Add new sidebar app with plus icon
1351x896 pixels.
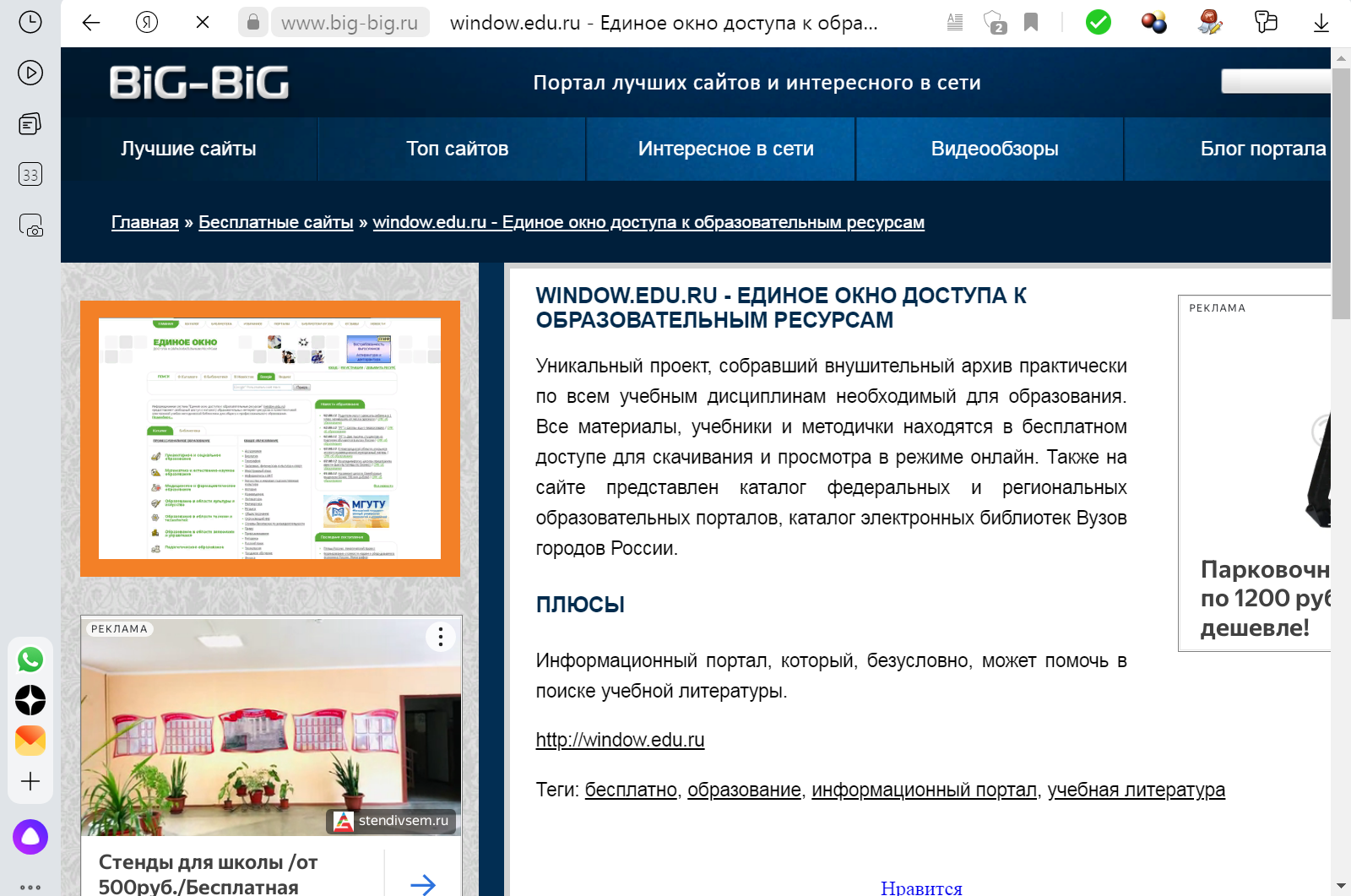30,781
